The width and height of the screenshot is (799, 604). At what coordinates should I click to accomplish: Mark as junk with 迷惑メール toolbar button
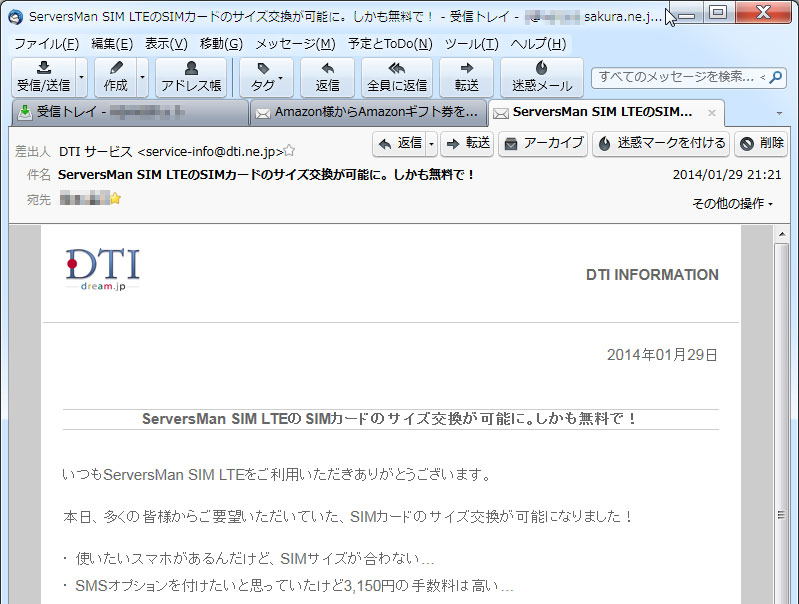[x=542, y=77]
